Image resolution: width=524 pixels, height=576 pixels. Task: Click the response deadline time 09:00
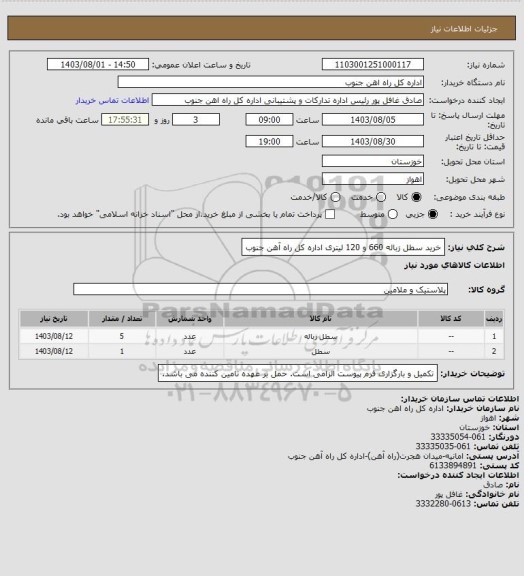tap(269, 119)
